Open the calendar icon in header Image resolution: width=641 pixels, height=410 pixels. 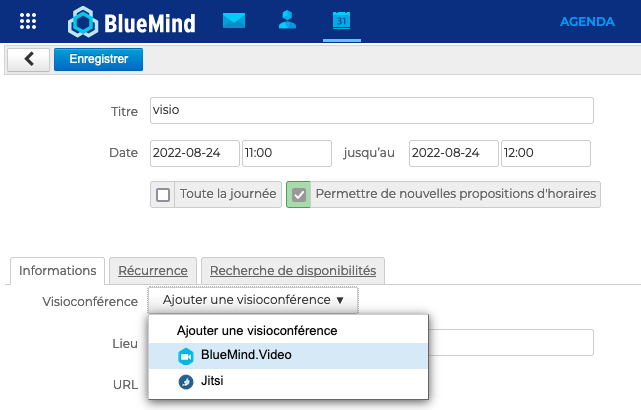[341, 20]
